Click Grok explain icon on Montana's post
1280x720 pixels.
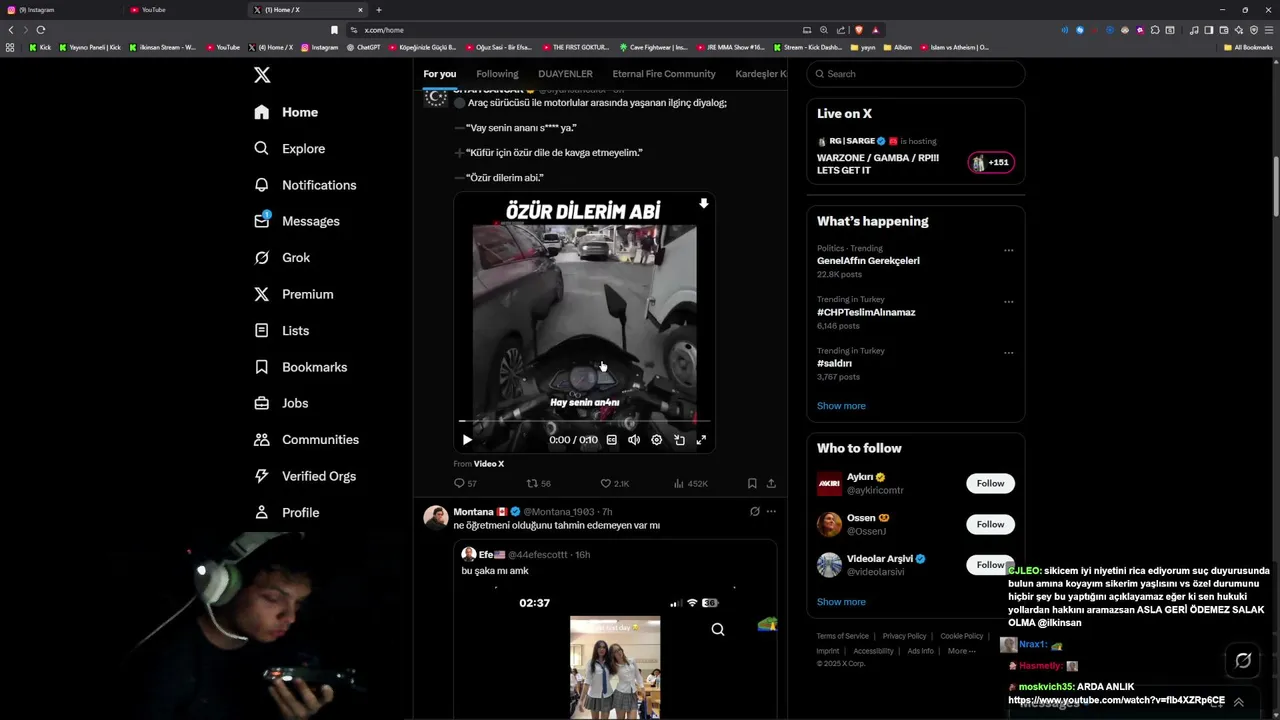click(x=754, y=511)
